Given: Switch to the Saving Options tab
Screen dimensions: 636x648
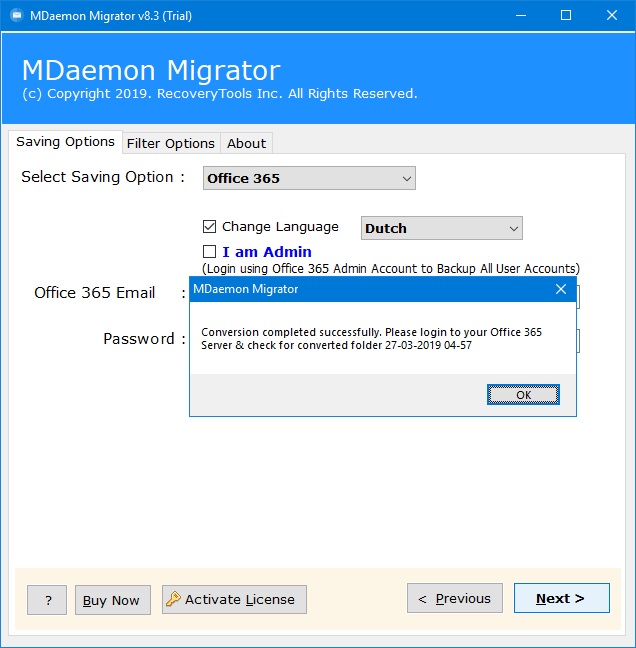Looking at the screenshot, I should pos(65,142).
